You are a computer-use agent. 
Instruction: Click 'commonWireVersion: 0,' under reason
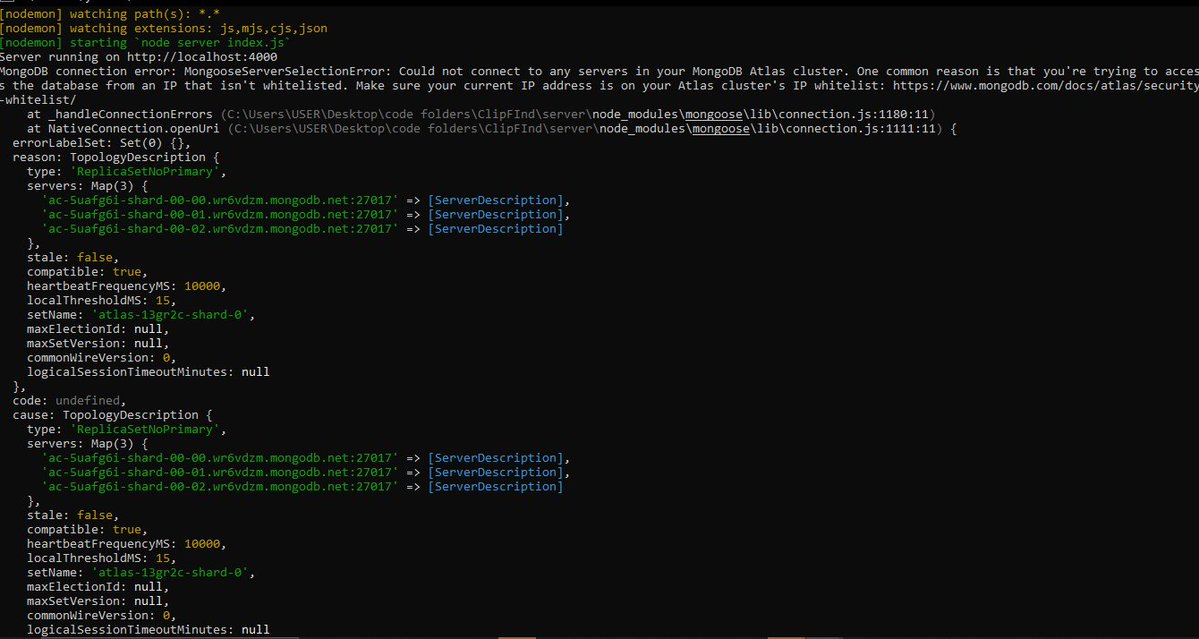pos(102,358)
